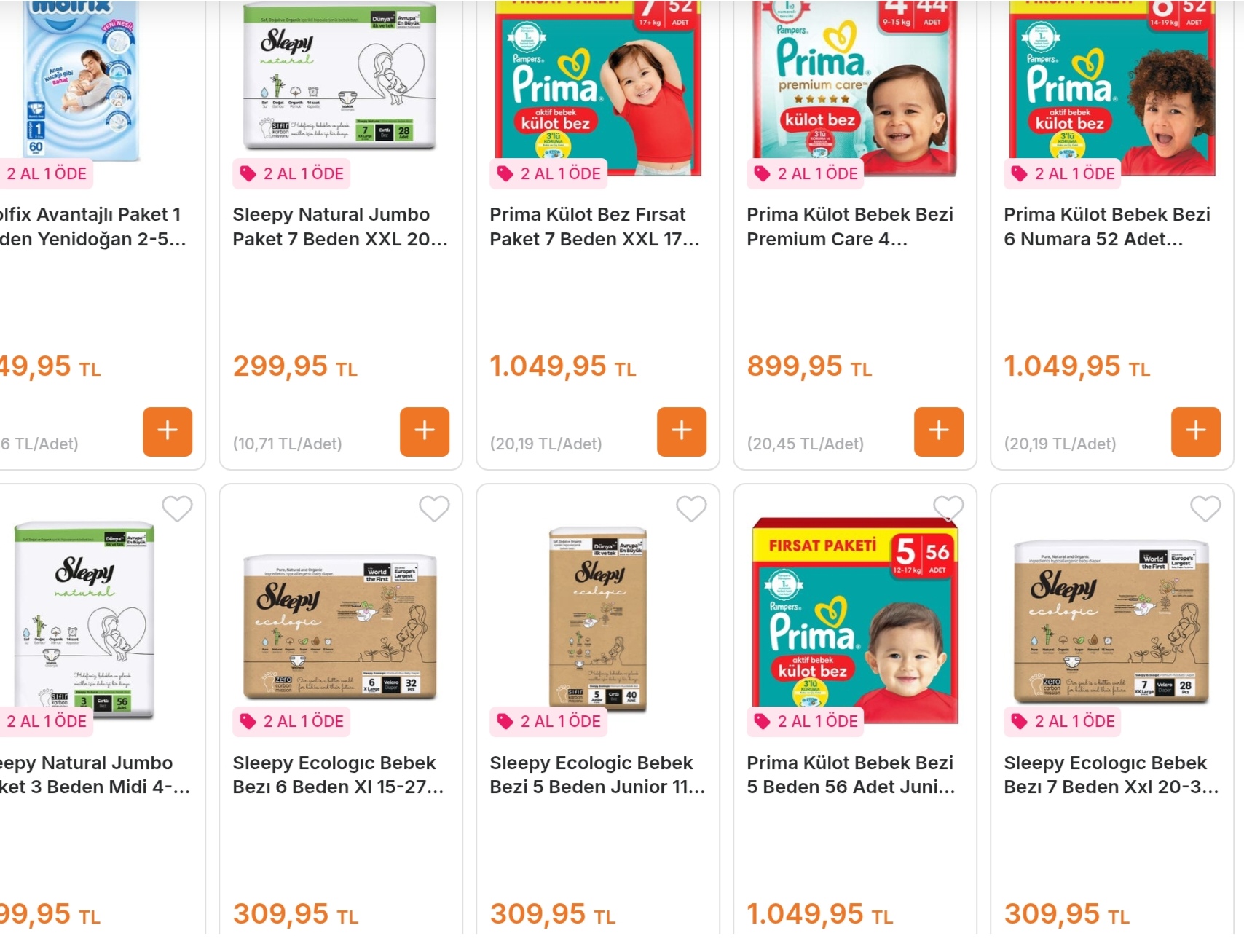
Task: Favorite Sleepy Ecologic 7 Beden Xxl
Action: tap(1205, 508)
